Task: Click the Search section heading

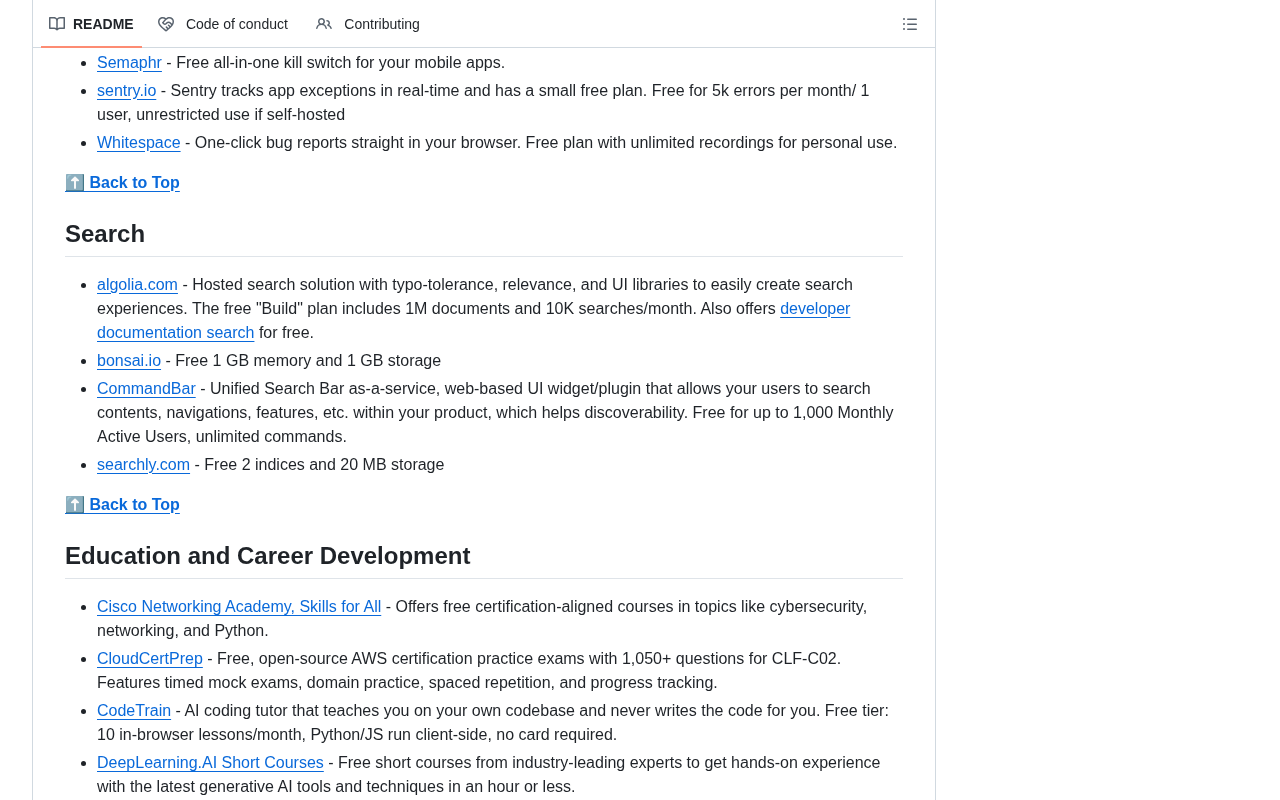Action: tap(105, 234)
